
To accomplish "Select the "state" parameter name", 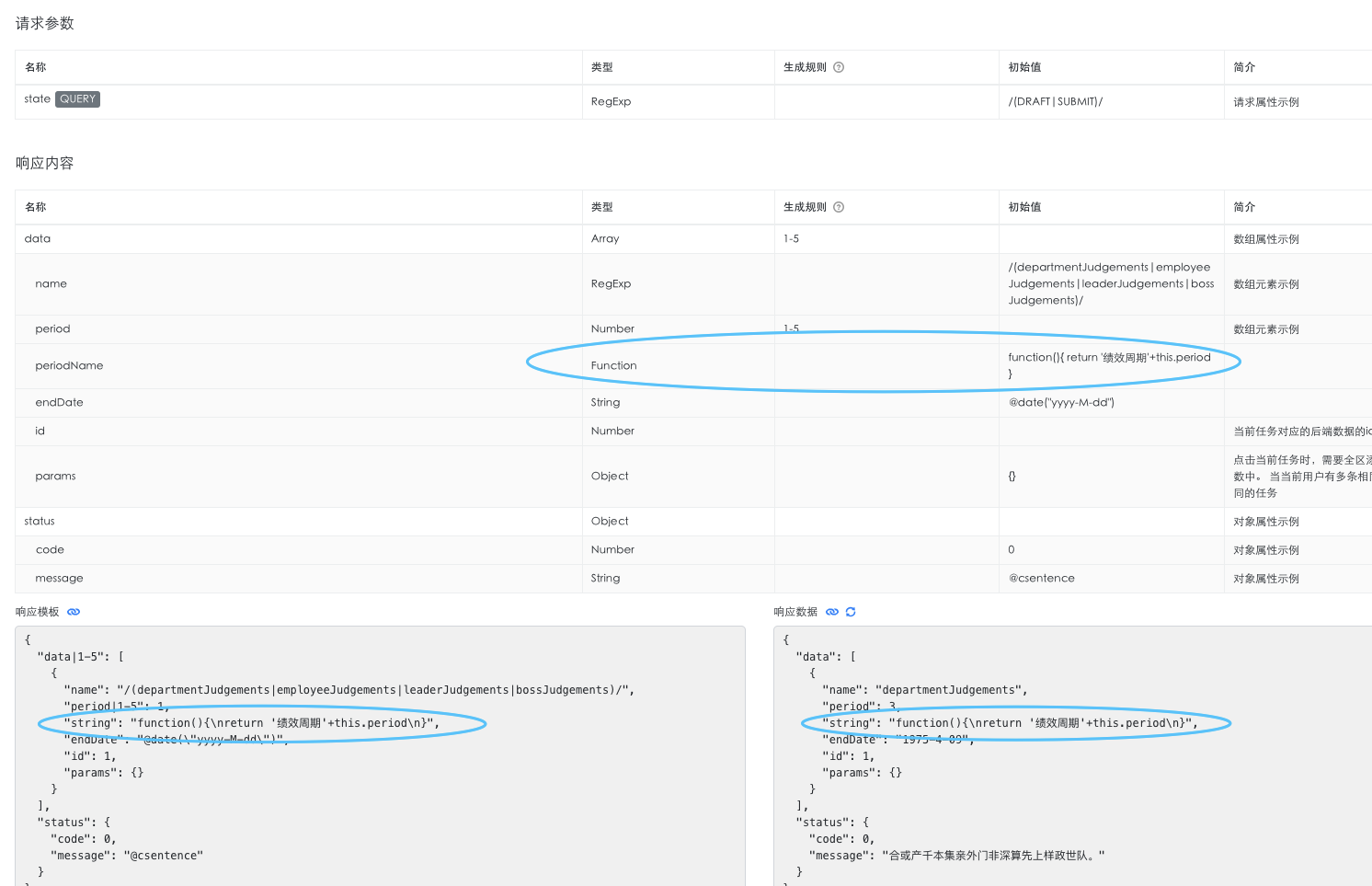I will point(38,99).
